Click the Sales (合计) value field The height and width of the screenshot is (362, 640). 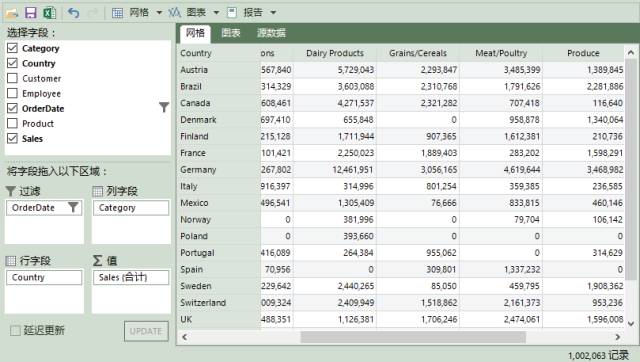tap(131, 278)
